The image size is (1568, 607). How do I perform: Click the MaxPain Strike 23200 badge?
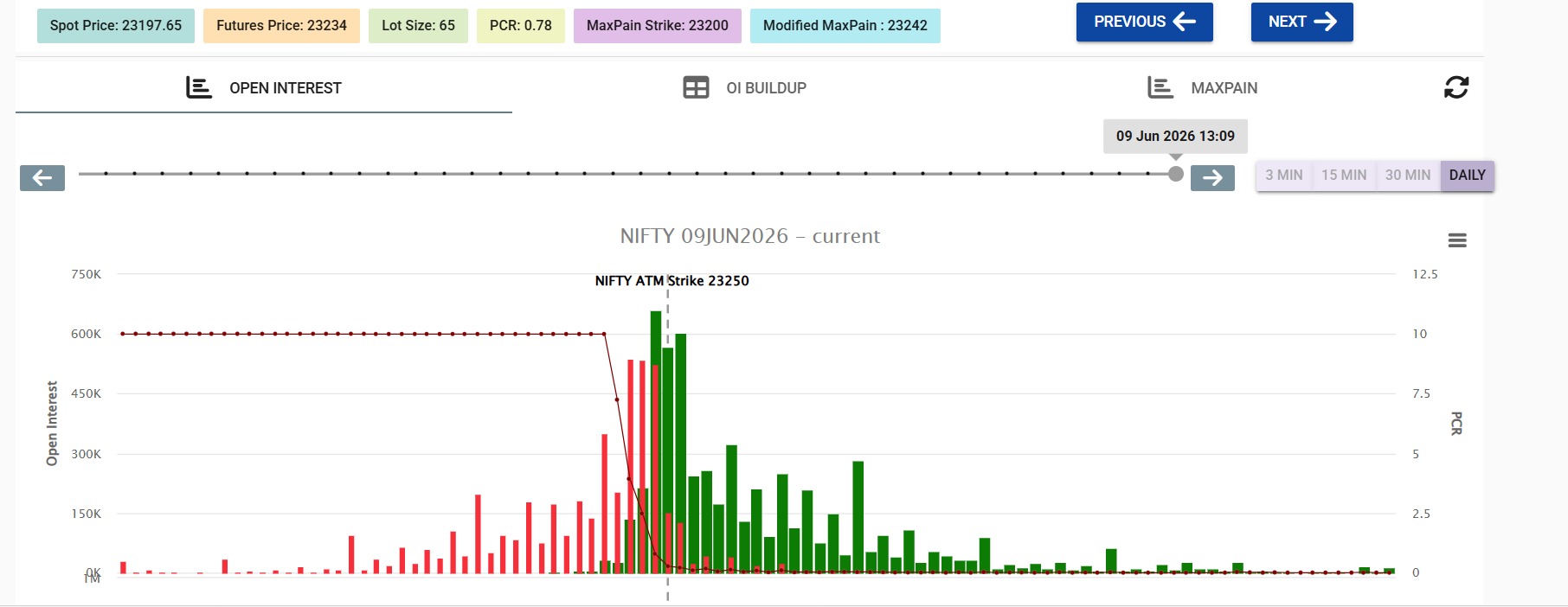[658, 26]
